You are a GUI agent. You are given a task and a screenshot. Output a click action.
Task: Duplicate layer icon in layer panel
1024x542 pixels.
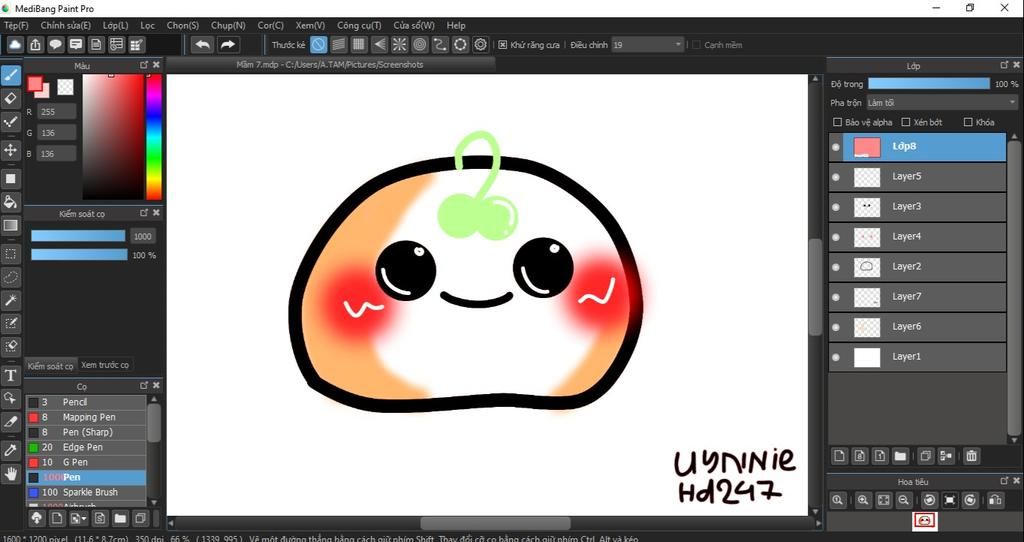[x=925, y=456]
